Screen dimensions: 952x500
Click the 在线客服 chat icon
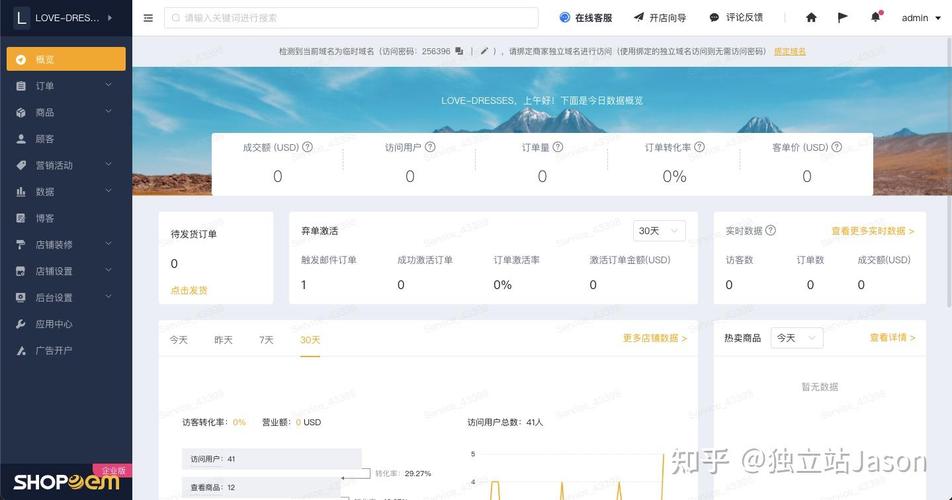coord(565,18)
